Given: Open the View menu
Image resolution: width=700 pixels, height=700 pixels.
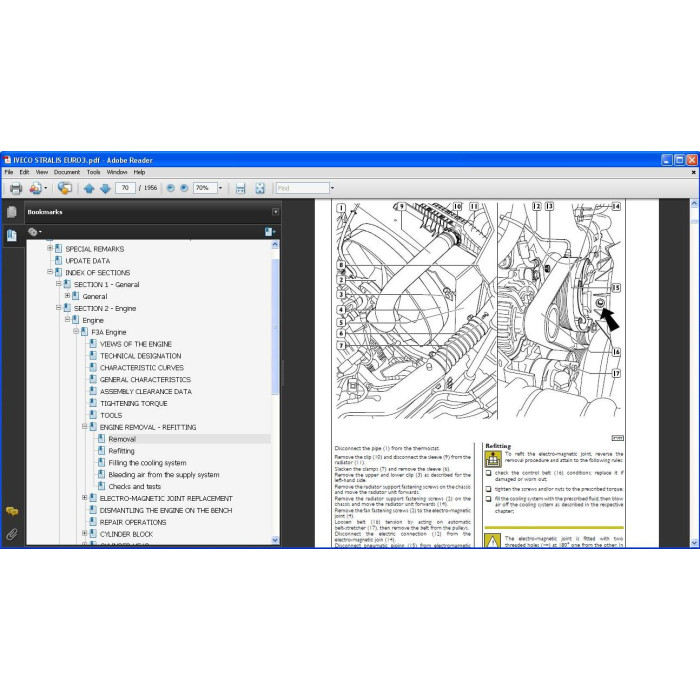Looking at the screenshot, I should pyautogui.click(x=42, y=172).
